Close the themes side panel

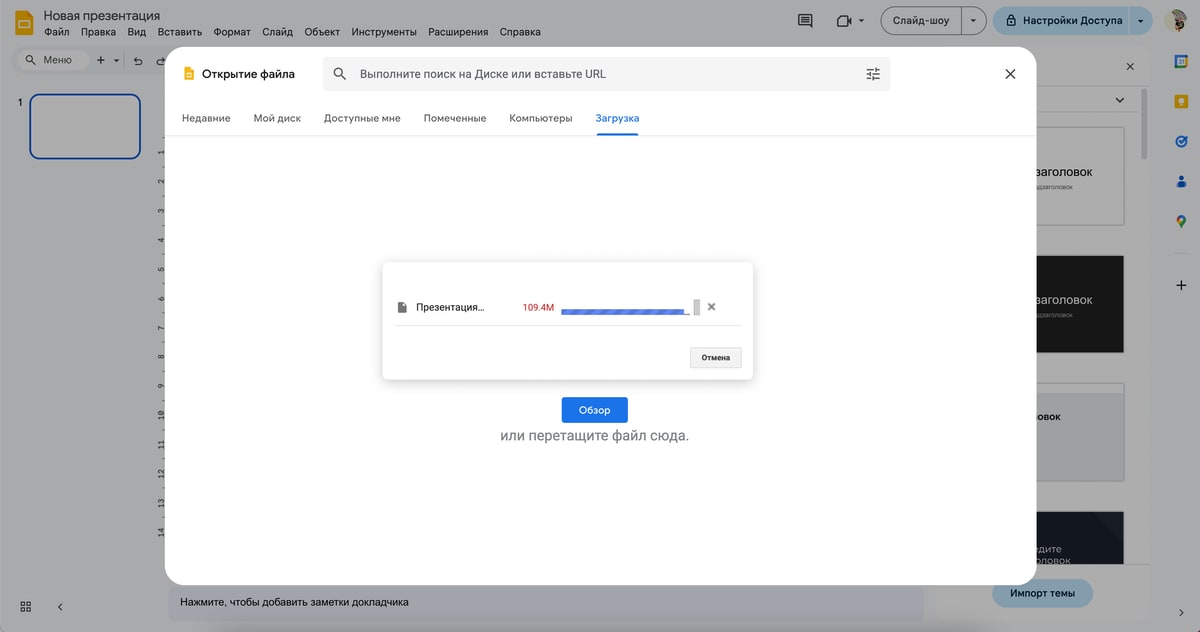point(1130,67)
